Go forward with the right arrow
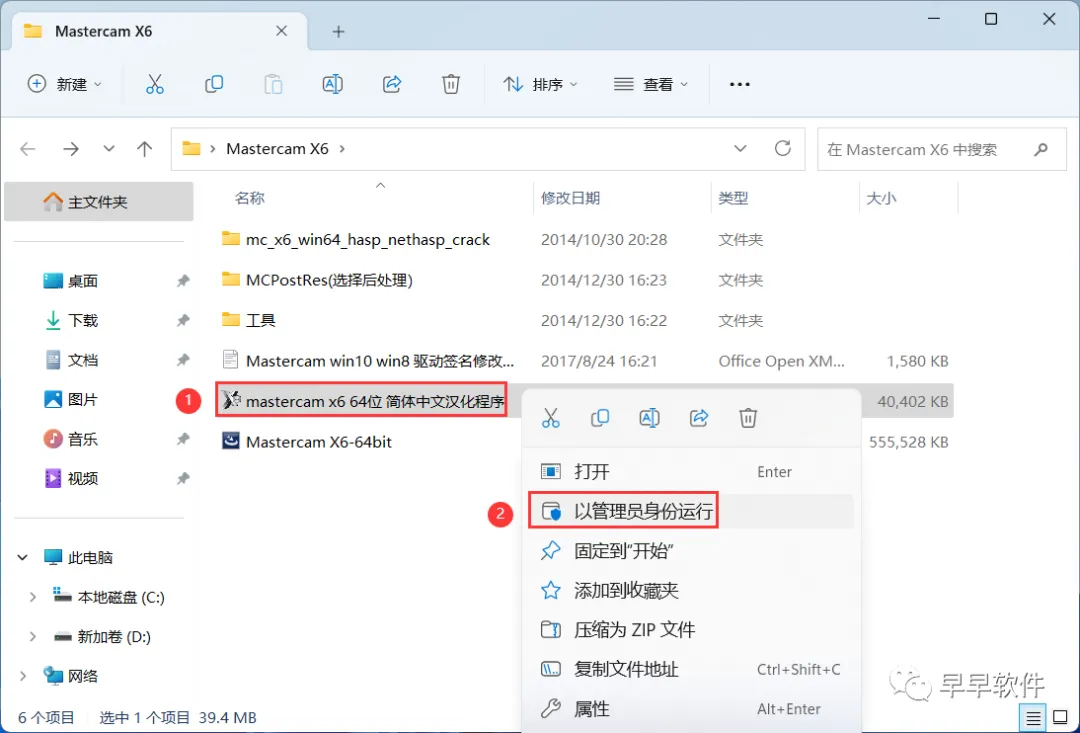The height and width of the screenshot is (733, 1080). pyautogui.click(x=71, y=149)
